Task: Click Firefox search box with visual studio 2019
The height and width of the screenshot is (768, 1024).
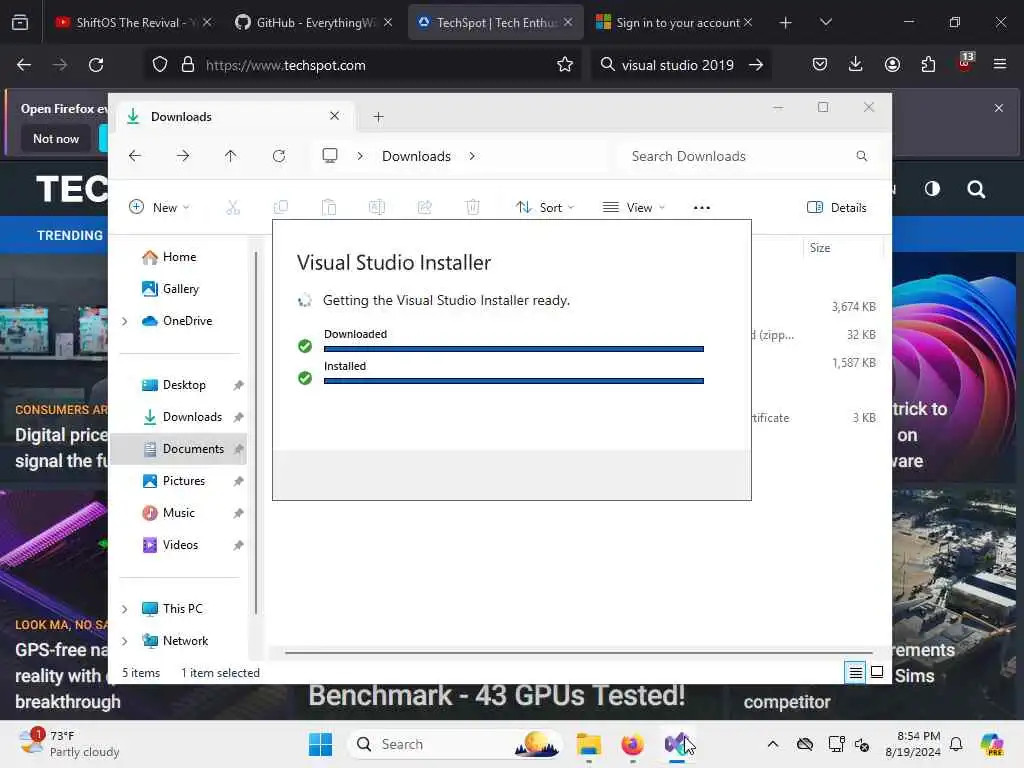Action: click(681, 65)
